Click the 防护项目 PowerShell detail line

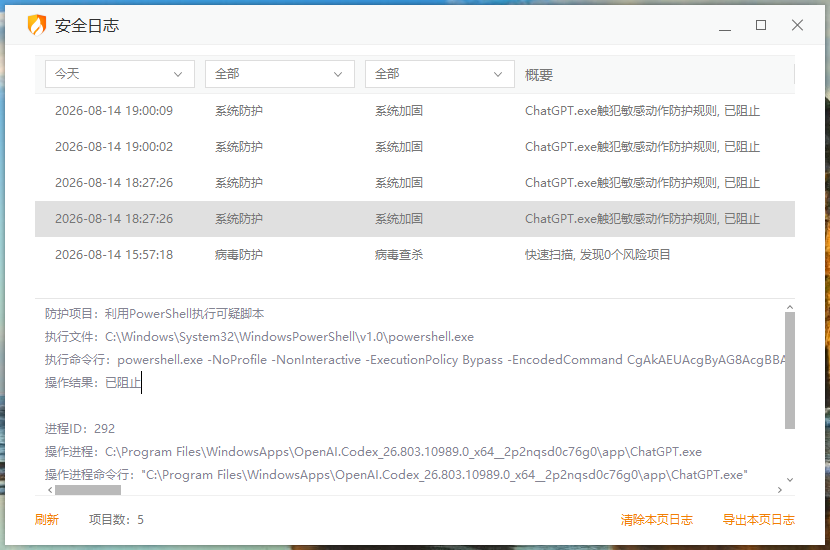pyautogui.click(x=154, y=313)
